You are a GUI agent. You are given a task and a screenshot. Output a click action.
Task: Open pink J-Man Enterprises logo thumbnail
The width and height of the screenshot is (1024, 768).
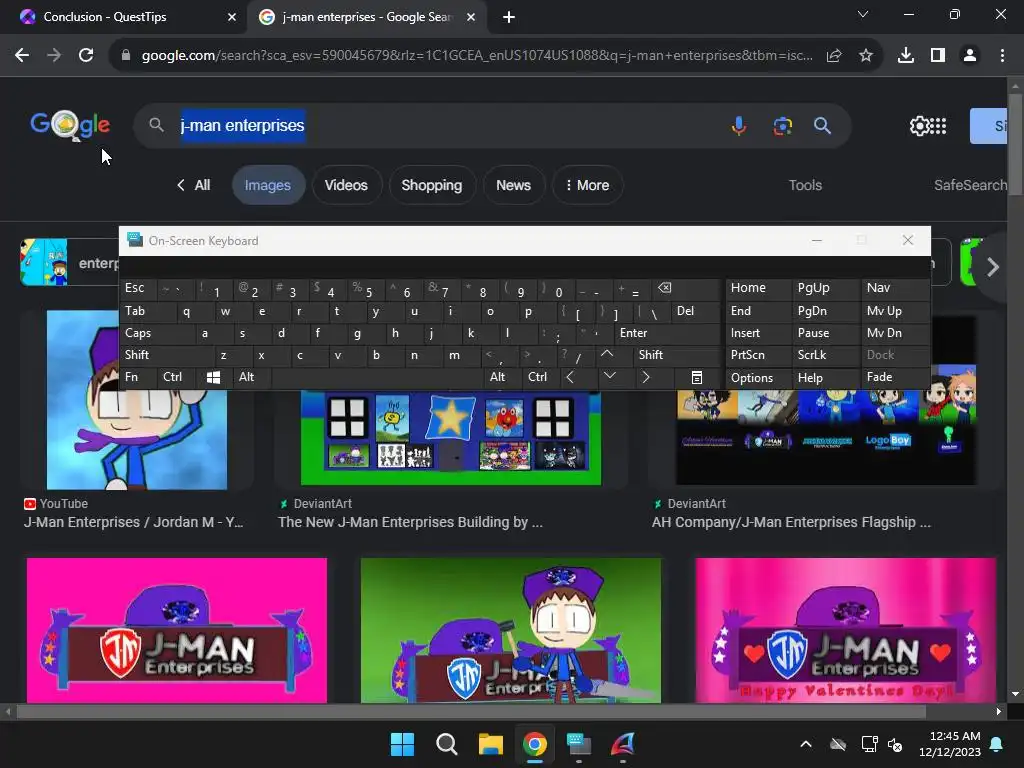(176, 630)
